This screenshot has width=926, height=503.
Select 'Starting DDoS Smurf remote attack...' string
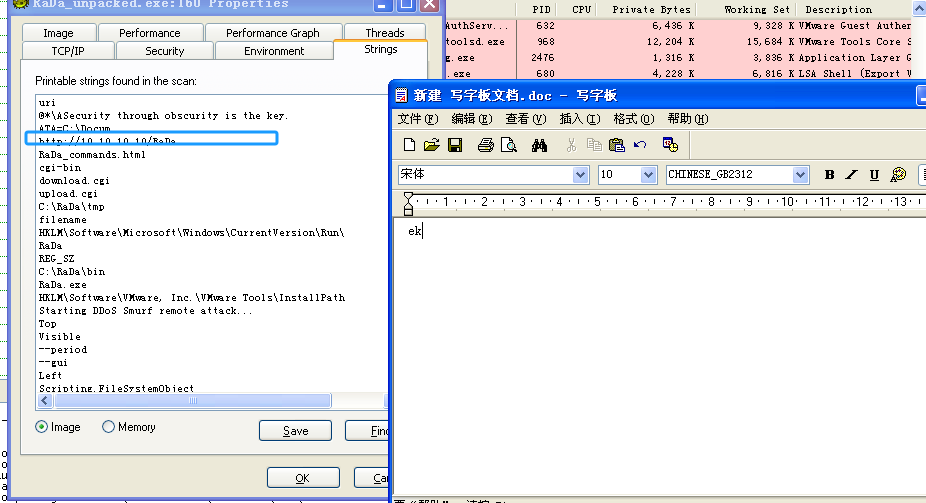(145, 310)
